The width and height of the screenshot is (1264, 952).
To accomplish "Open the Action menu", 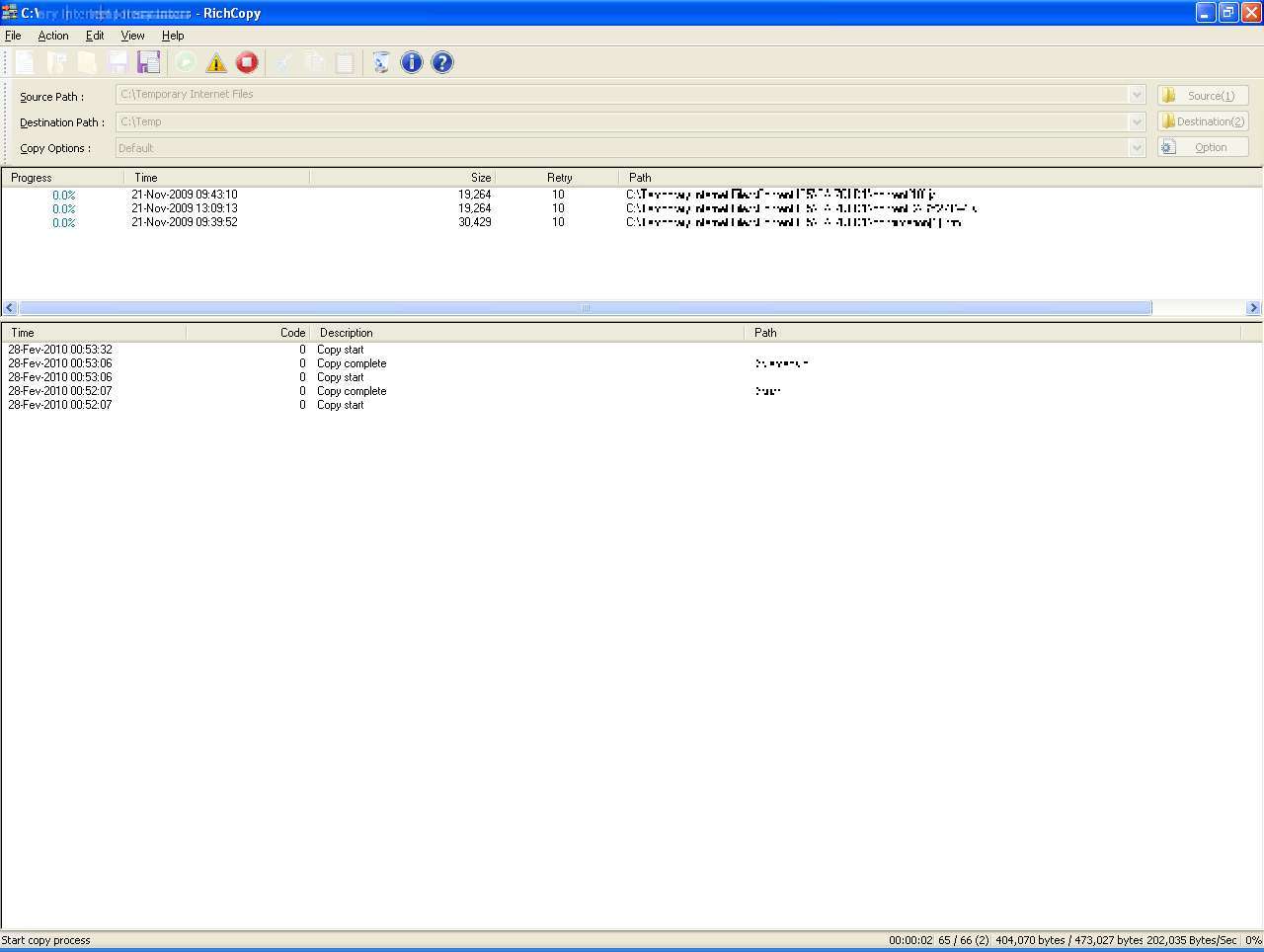I will pyautogui.click(x=53, y=36).
